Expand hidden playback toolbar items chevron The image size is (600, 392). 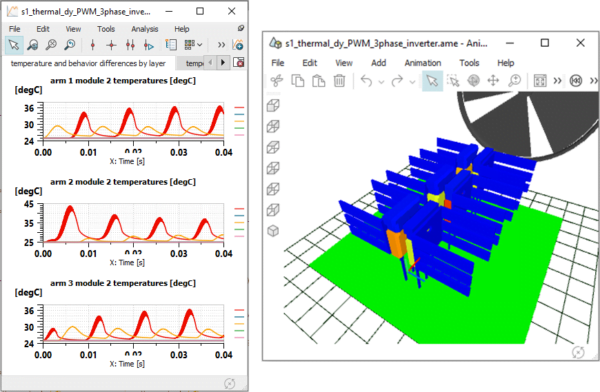[x=593, y=81]
